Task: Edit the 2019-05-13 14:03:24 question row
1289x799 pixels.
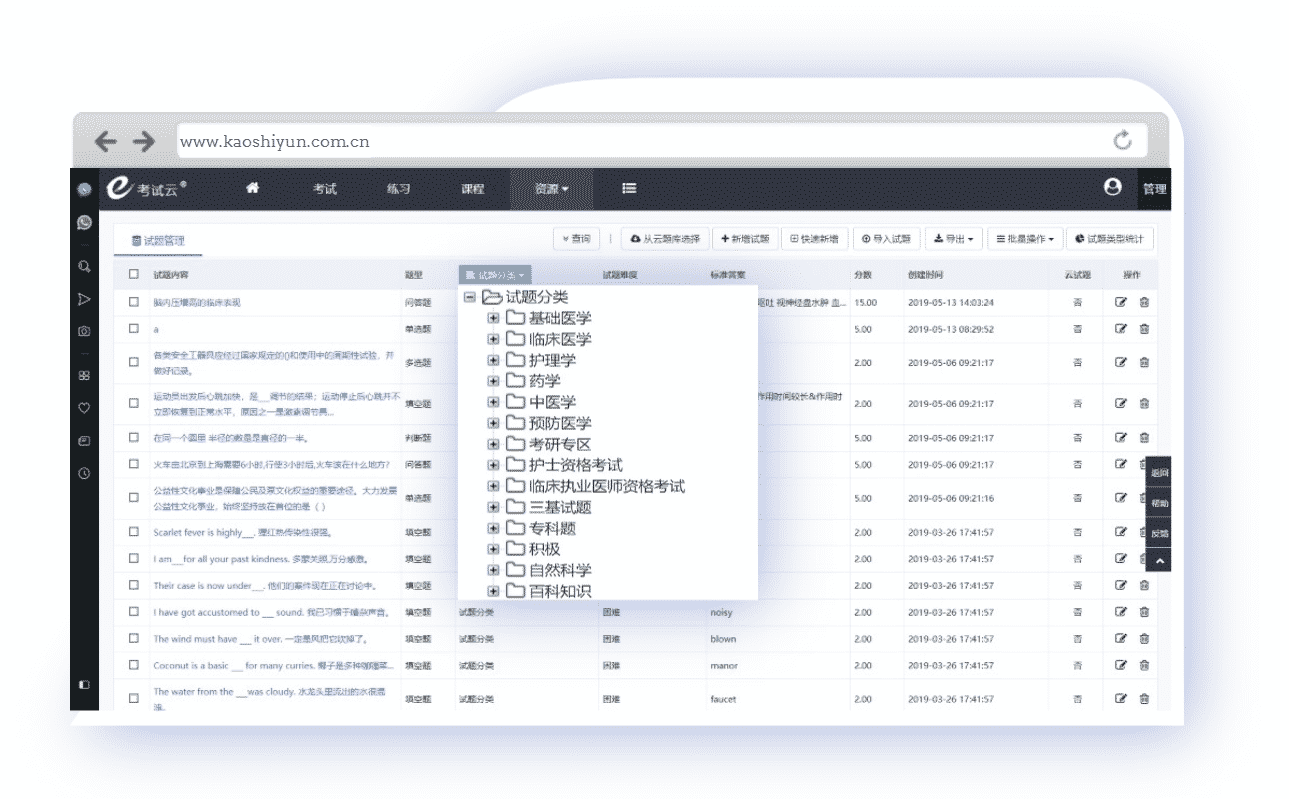Action: click(x=1121, y=302)
